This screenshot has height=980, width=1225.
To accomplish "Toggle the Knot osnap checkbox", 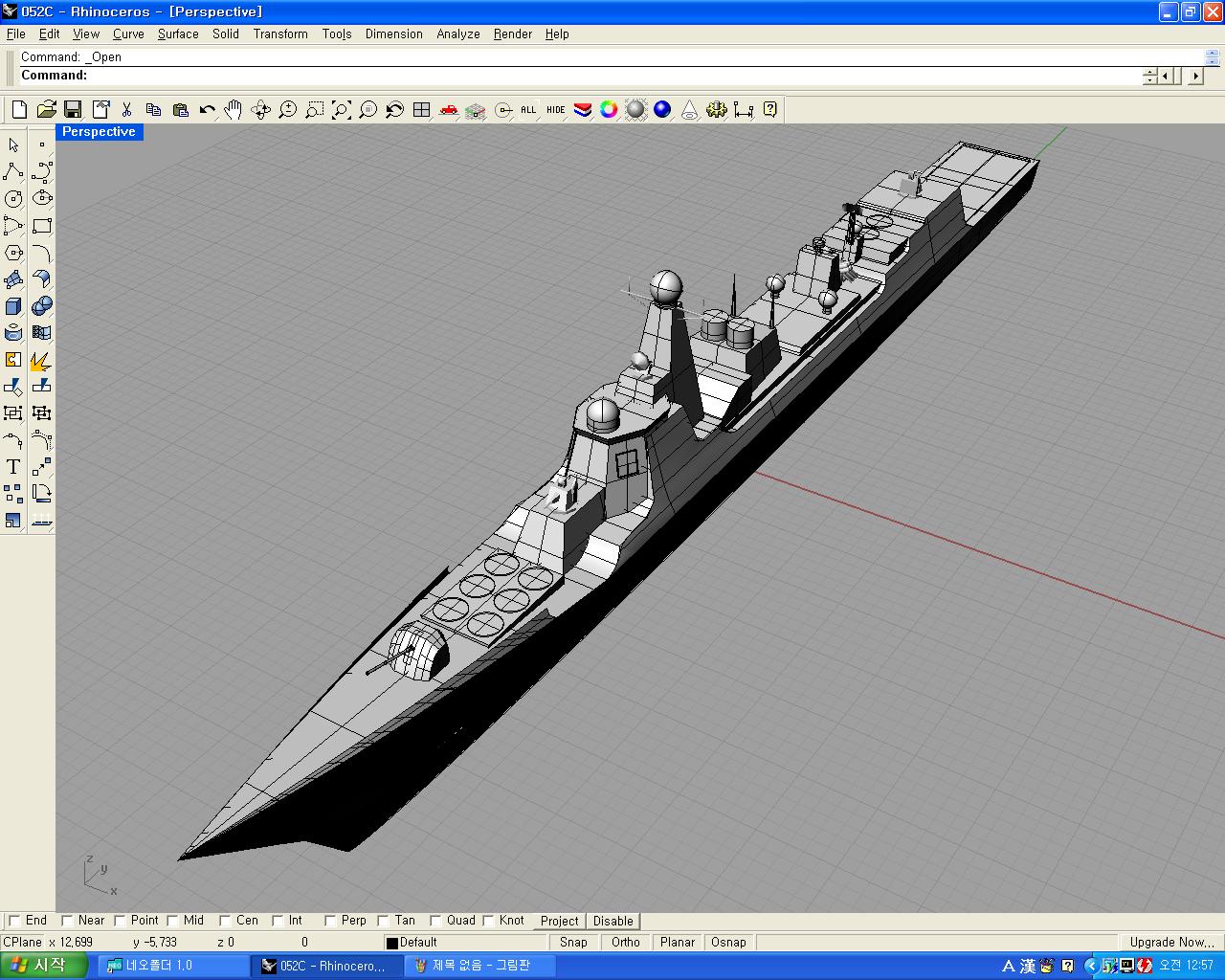I will (x=488, y=921).
